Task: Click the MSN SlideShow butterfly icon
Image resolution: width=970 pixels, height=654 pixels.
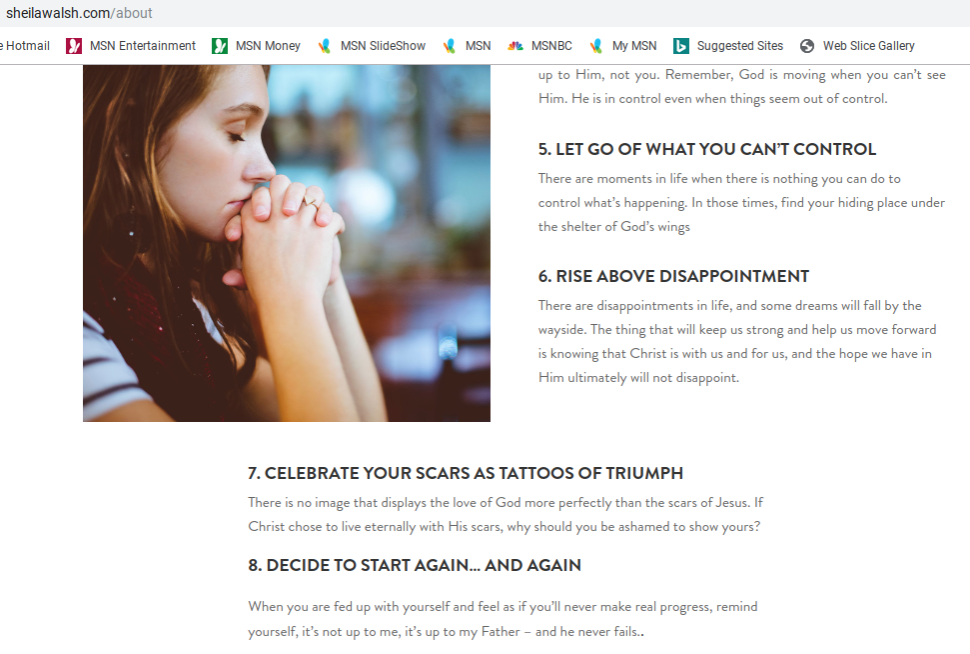Action: pyautogui.click(x=324, y=46)
